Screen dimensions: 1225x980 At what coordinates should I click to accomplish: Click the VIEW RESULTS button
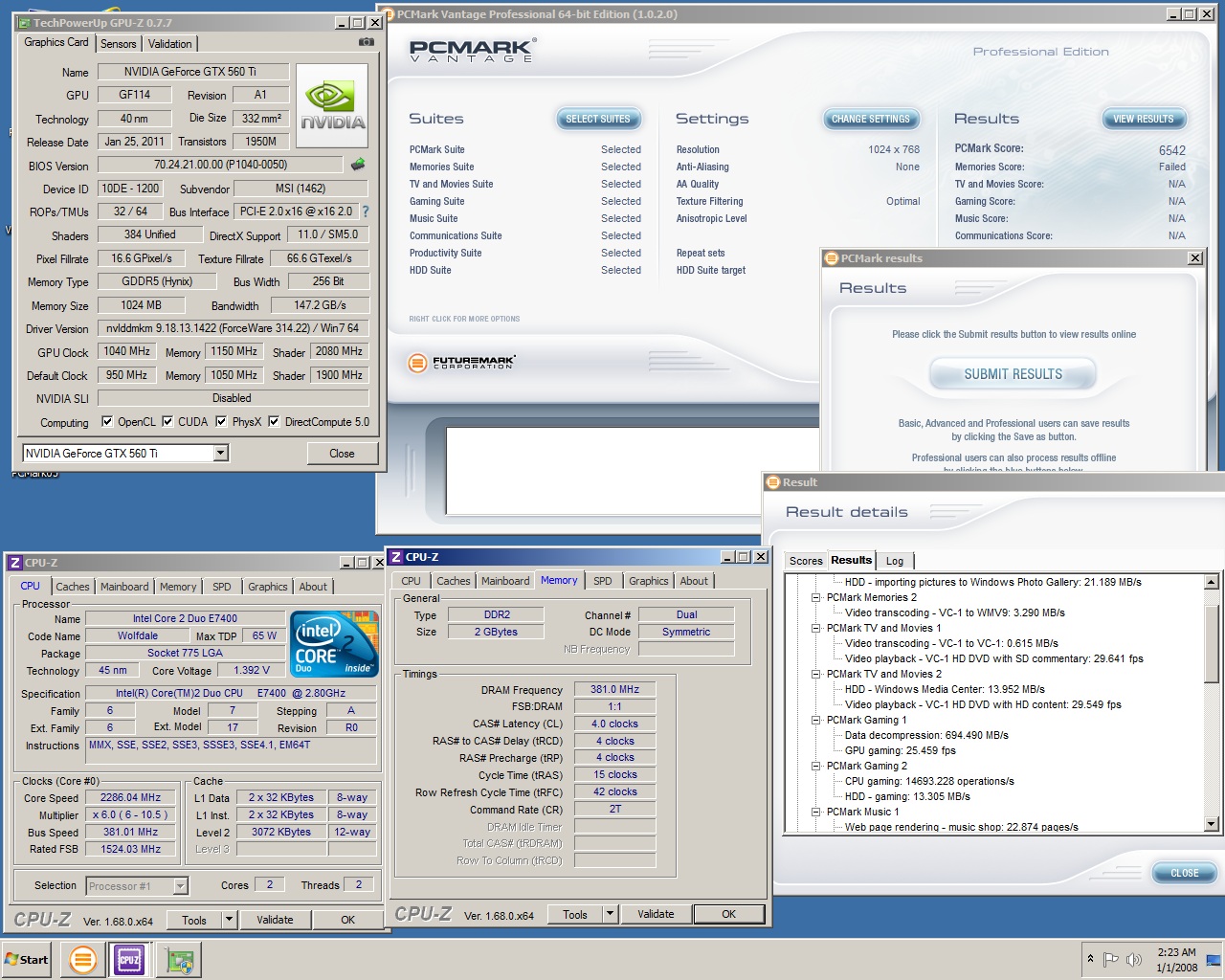(x=1144, y=119)
